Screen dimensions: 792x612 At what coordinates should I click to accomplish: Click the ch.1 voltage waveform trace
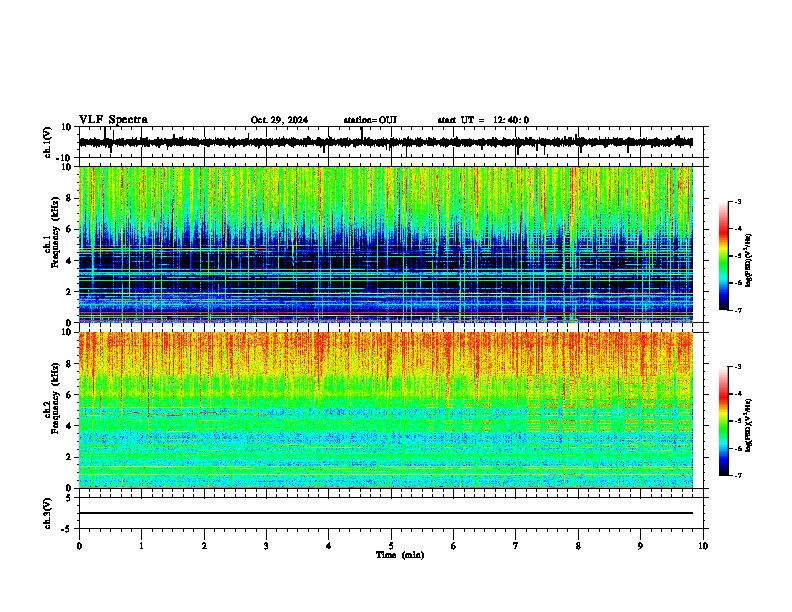click(385, 142)
